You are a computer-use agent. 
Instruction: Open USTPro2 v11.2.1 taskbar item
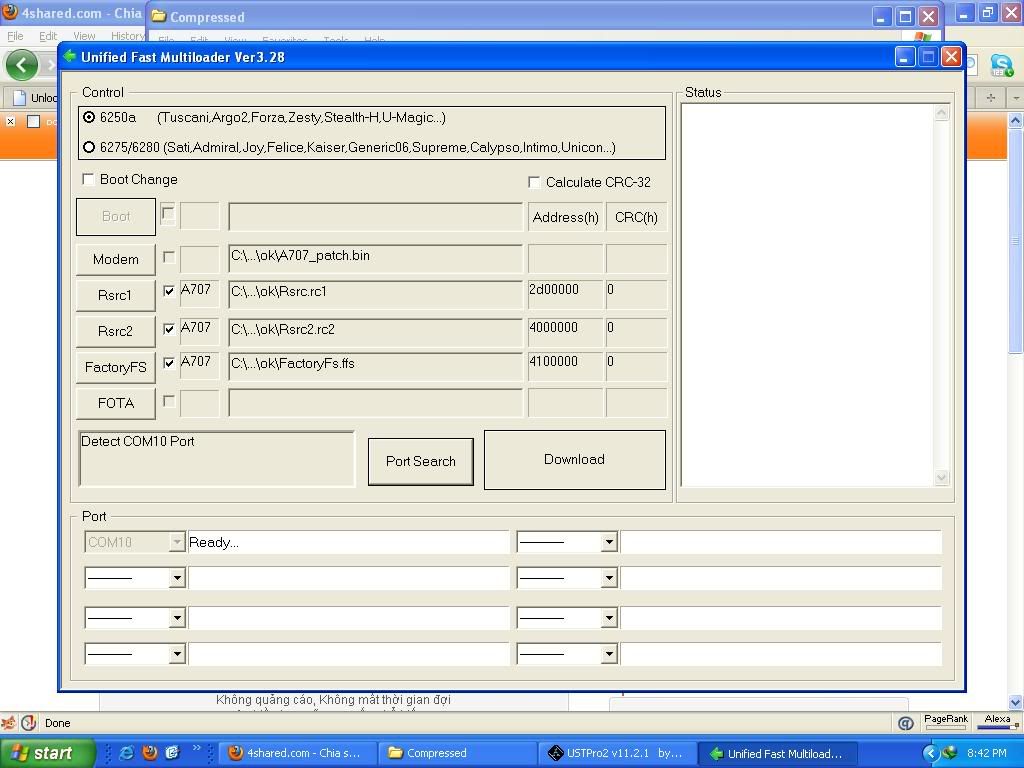coord(615,753)
